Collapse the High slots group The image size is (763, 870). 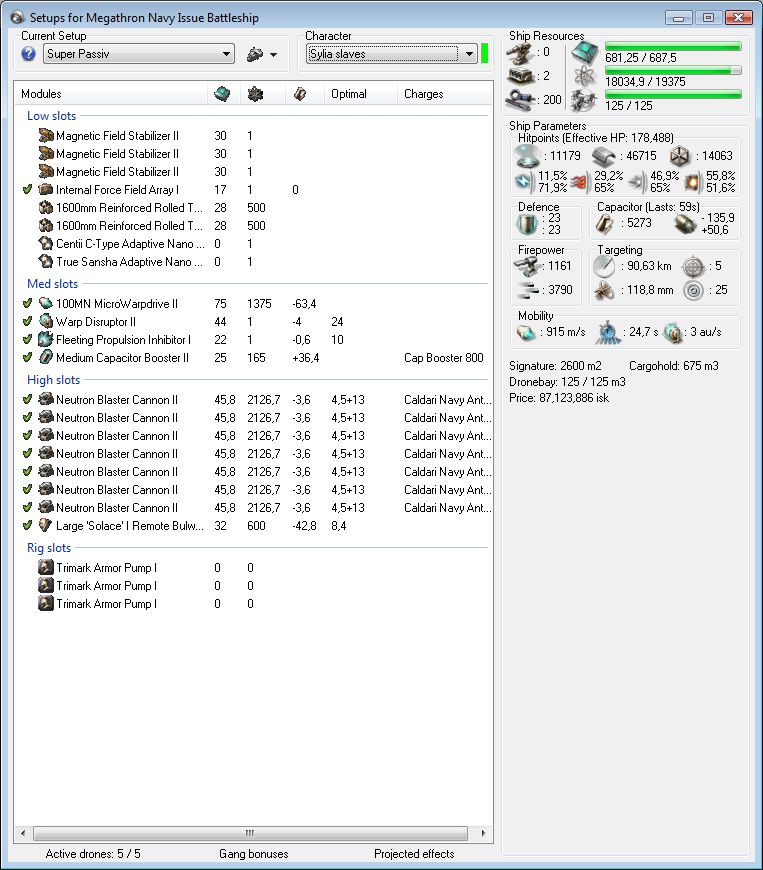tap(54, 380)
